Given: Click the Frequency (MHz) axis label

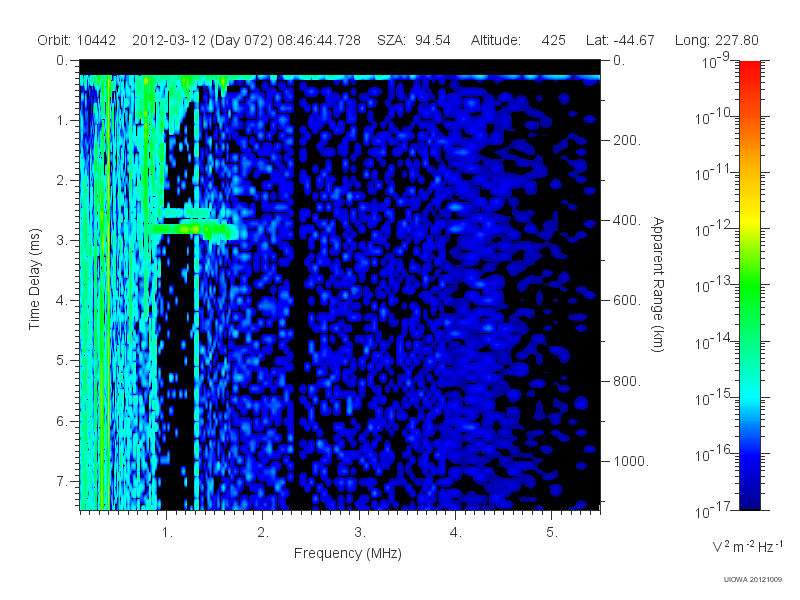Looking at the screenshot, I should pos(347,553).
